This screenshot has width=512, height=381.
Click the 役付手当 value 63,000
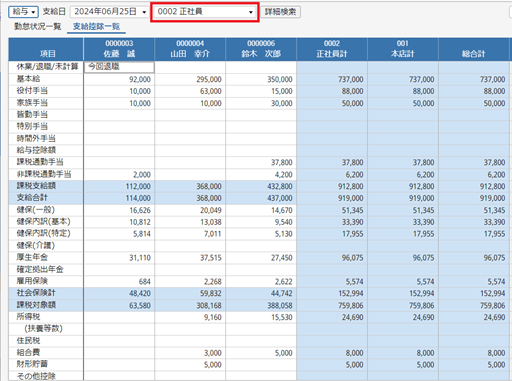point(211,91)
